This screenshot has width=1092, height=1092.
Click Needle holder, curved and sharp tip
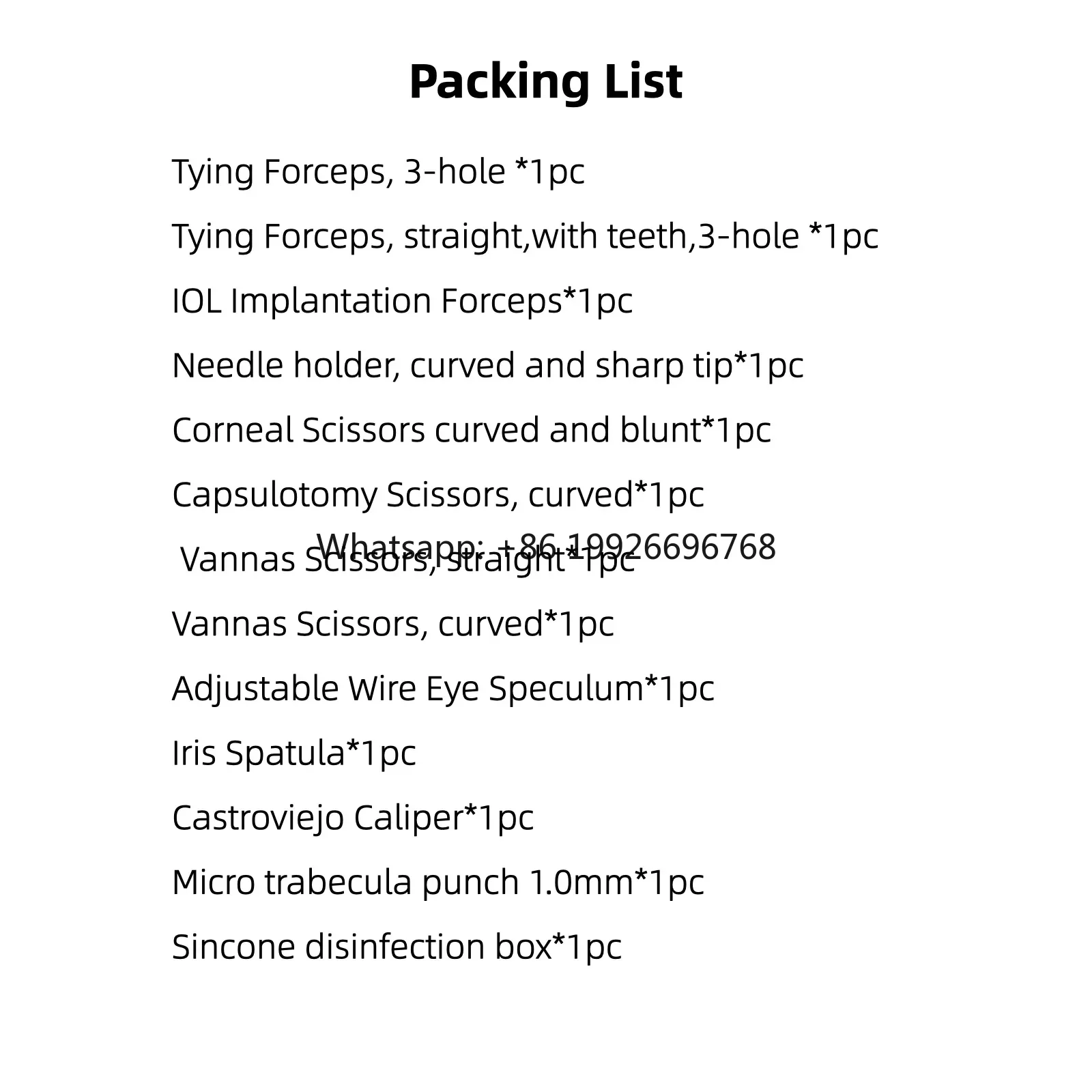[x=487, y=366]
